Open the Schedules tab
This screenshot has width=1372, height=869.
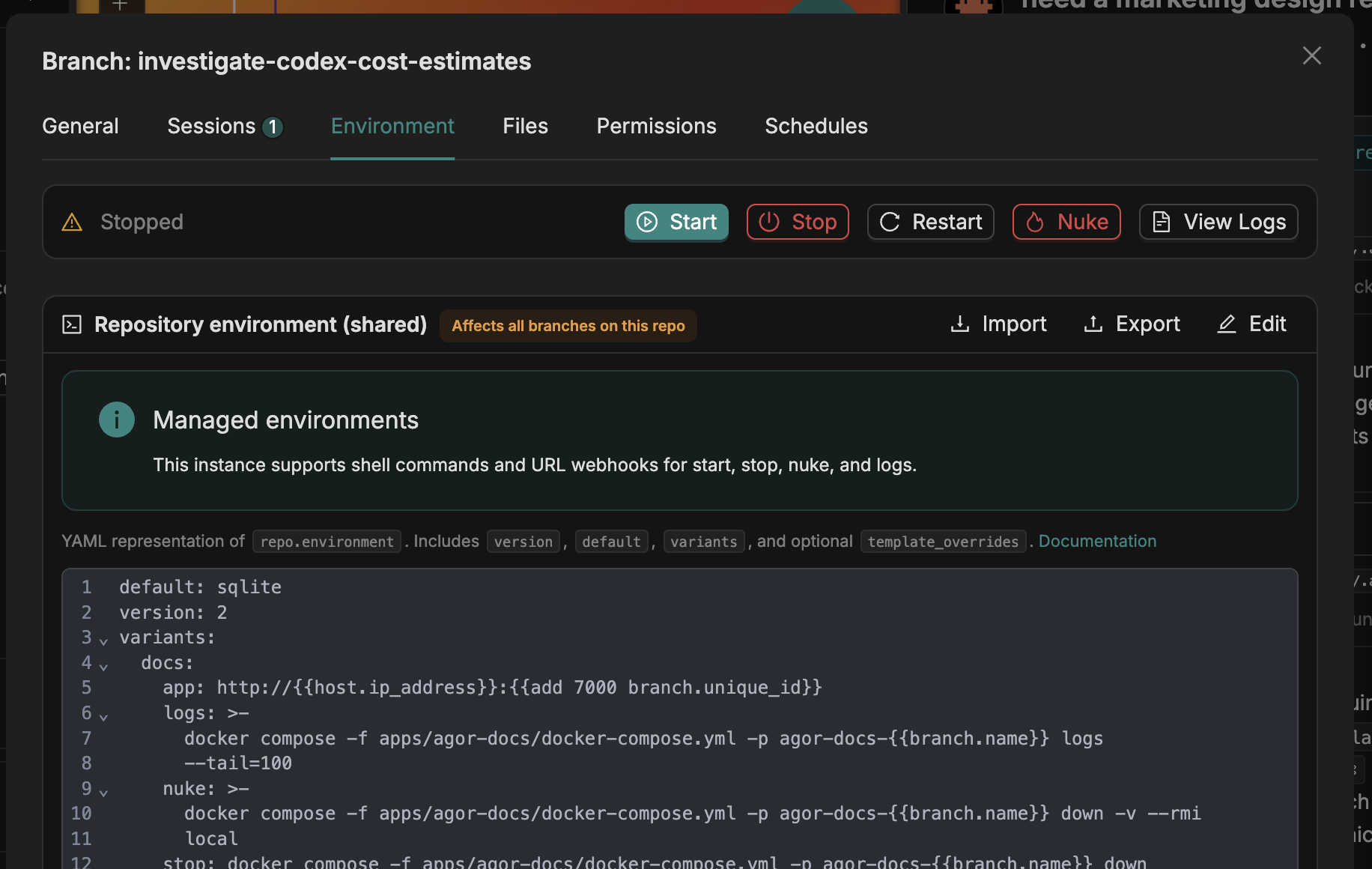[x=816, y=126]
